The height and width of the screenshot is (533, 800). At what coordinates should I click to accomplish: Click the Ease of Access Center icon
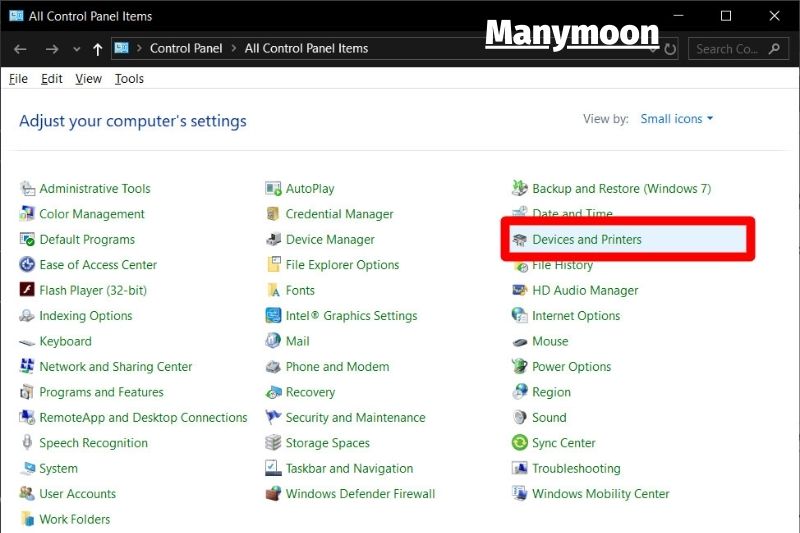click(27, 265)
